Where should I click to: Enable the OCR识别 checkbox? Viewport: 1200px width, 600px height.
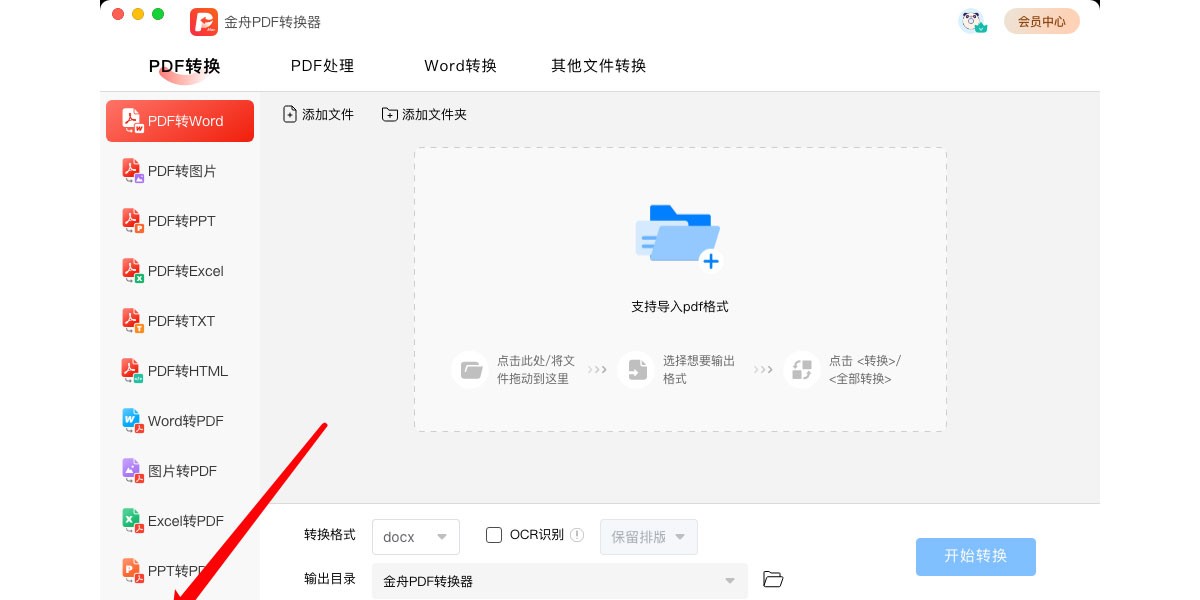coord(494,535)
